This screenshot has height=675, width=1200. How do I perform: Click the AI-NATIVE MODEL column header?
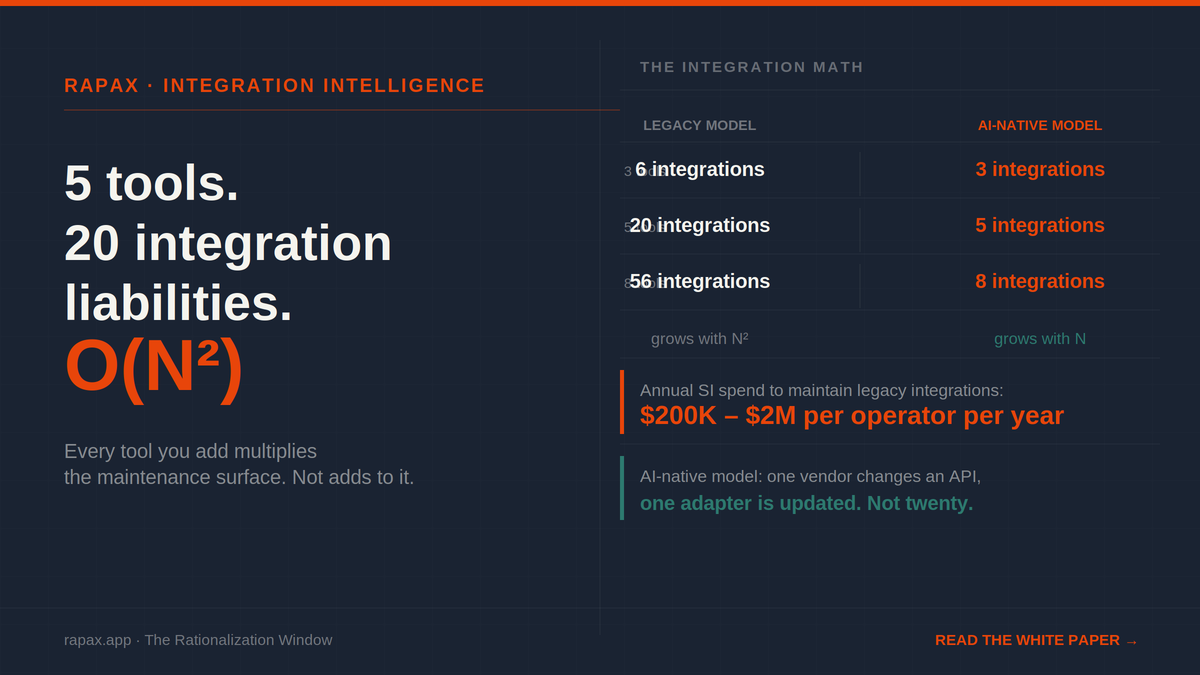1040,125
